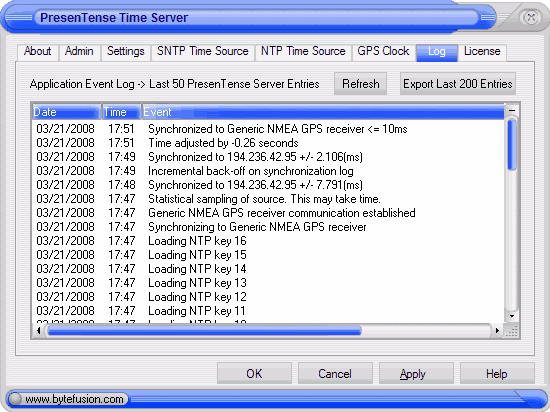This screenshot has height=412, width=550.
Task: Click the status indicator beside bytefusion.com
Action: tap(15, 399)
